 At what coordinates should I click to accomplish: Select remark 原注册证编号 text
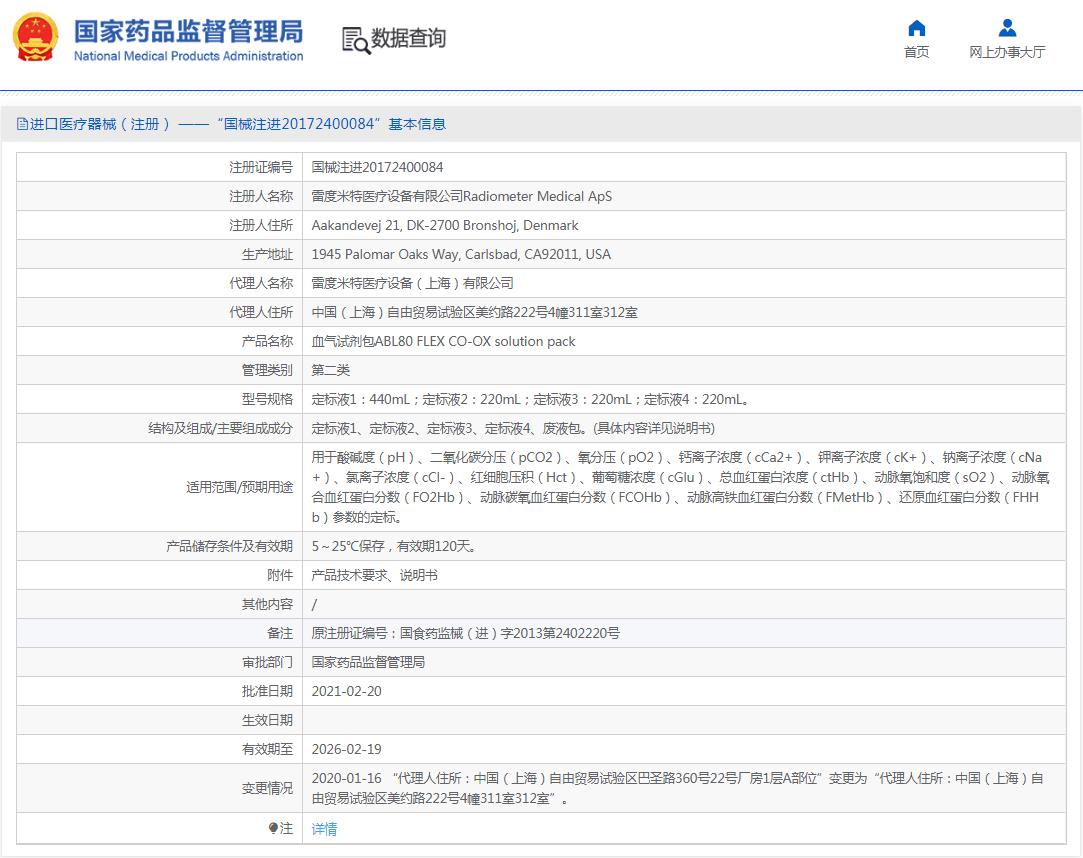[466, 633]
